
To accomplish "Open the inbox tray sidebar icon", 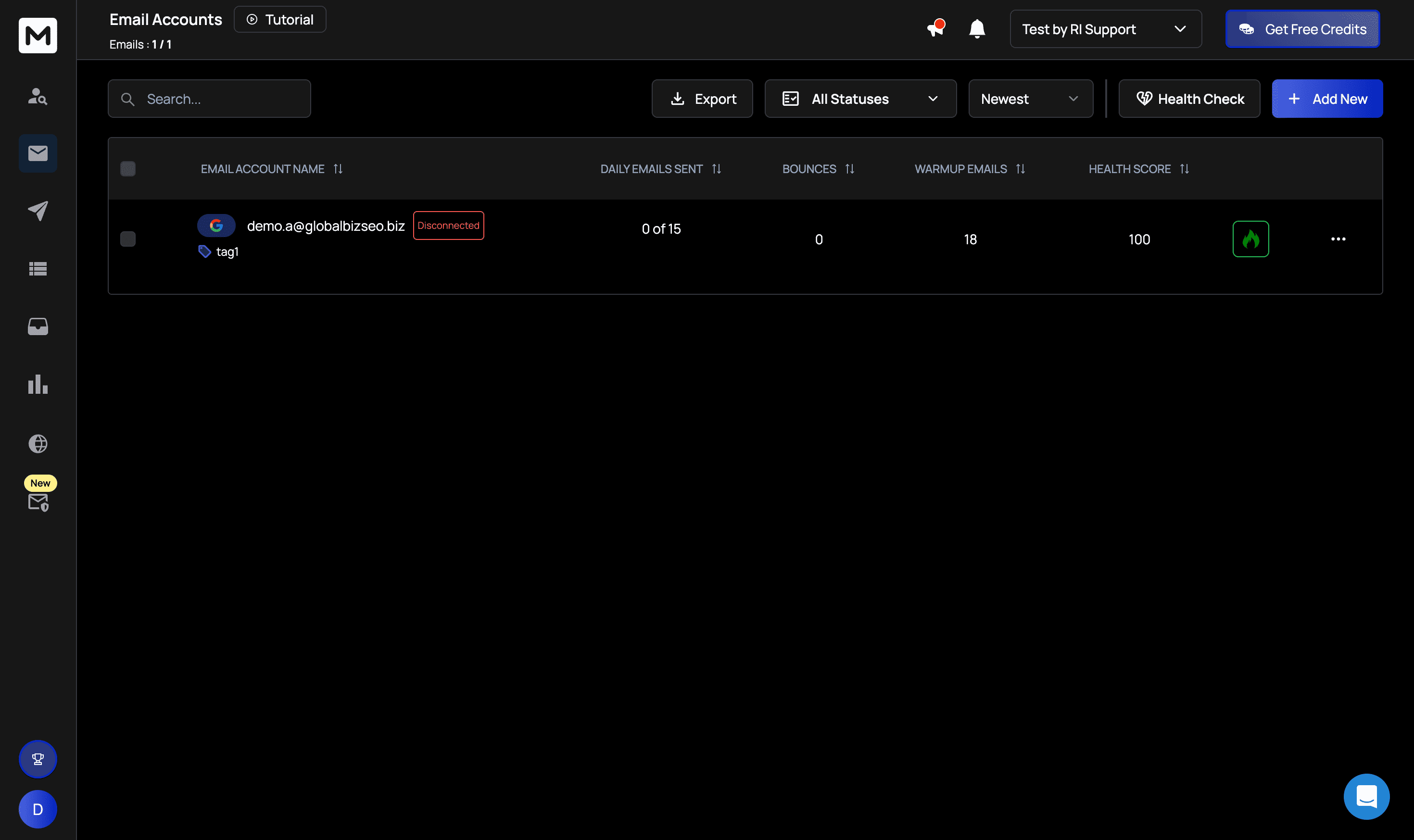I will tap(38, 326).
